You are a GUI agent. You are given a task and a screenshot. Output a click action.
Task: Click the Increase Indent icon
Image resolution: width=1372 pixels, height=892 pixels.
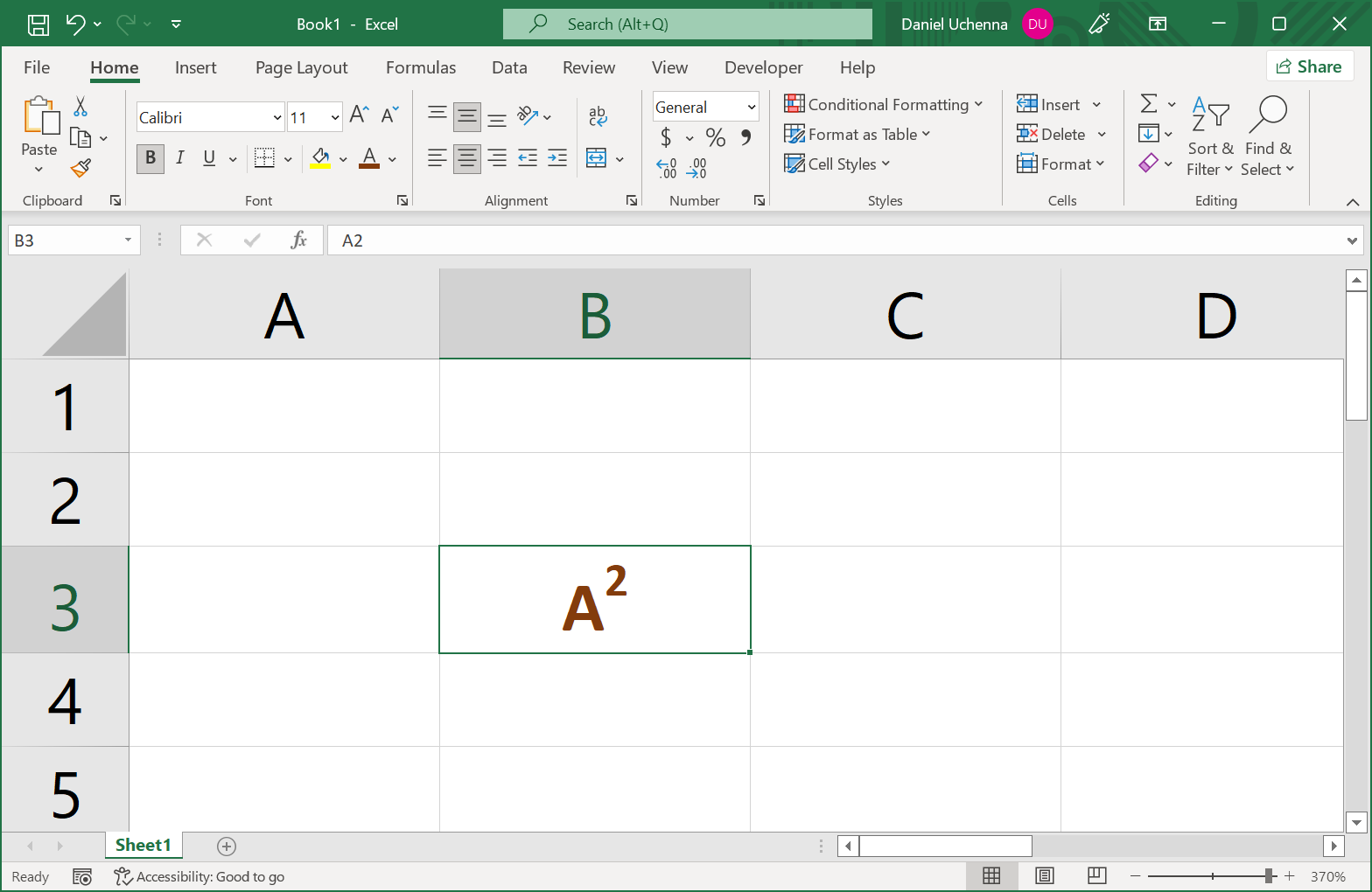pos(557,158)
